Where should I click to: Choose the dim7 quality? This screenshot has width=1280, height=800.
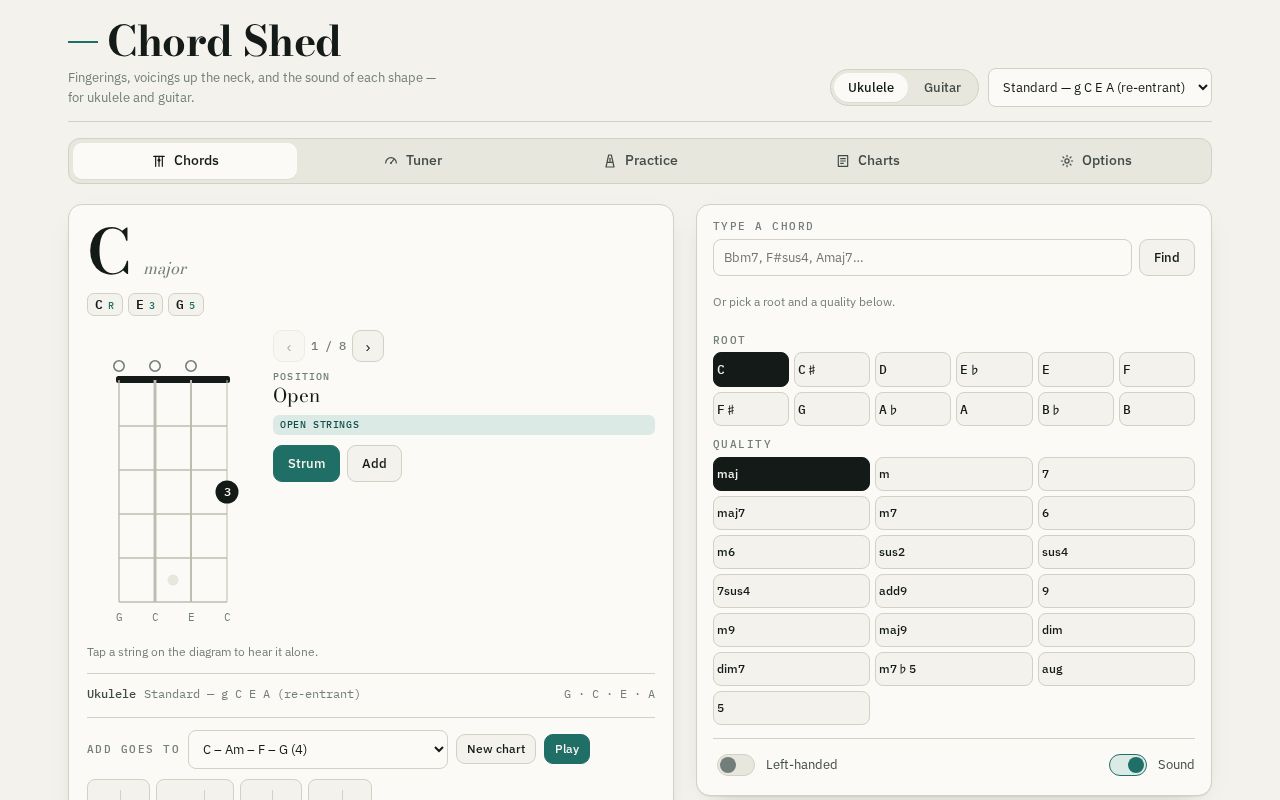point(791,669)
